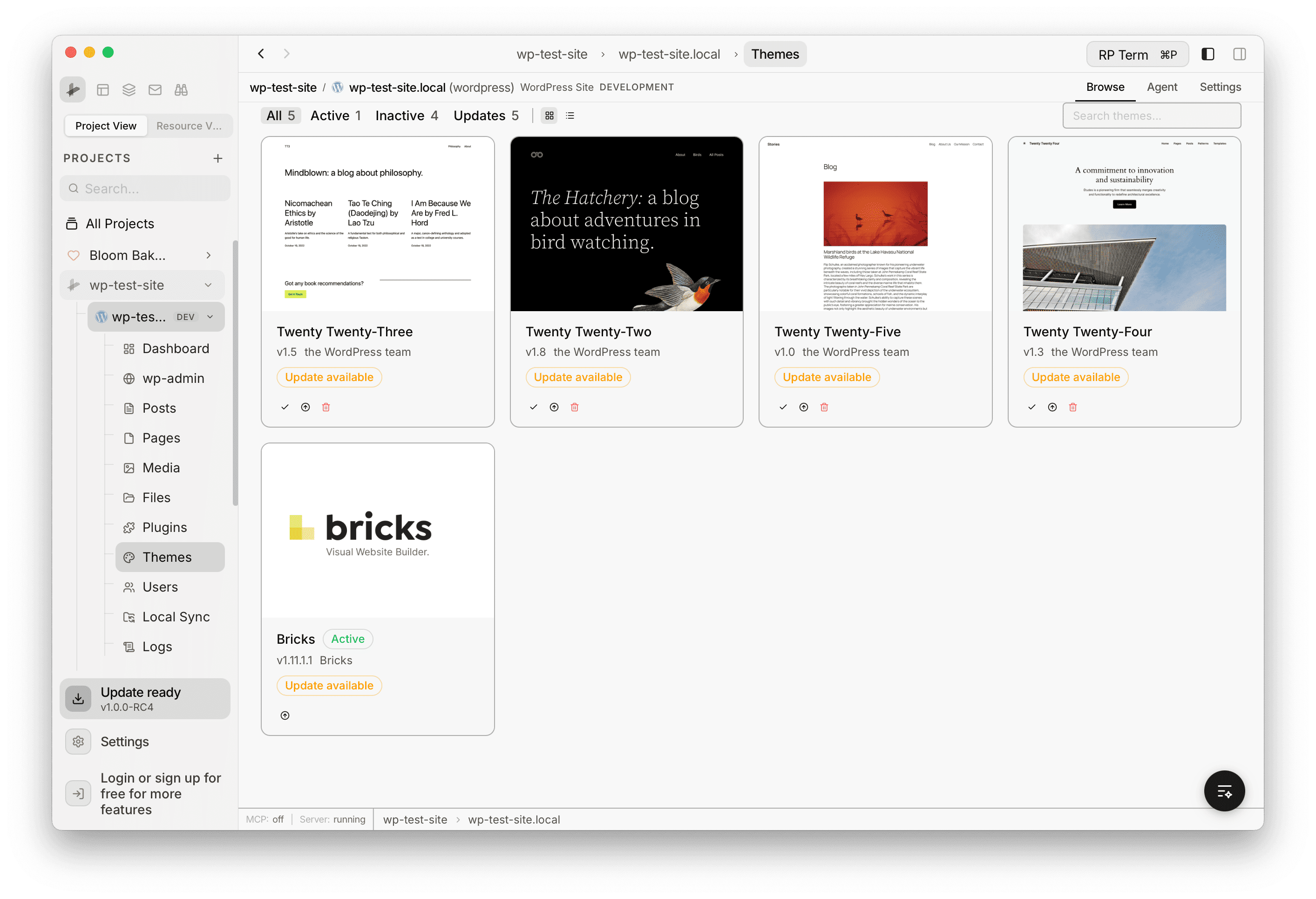Collapse the wp-test-site project tree
Viewport: 1316px width, 899px height.
click(x=208, y=285)
